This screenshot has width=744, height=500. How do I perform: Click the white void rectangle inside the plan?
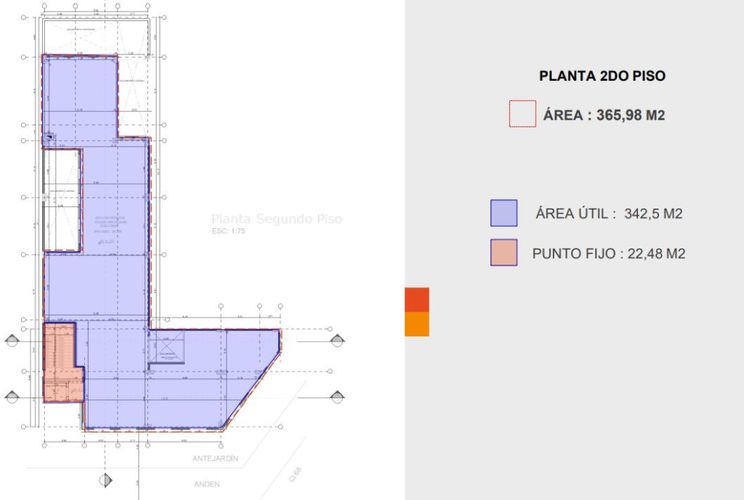tap(62, 200)
